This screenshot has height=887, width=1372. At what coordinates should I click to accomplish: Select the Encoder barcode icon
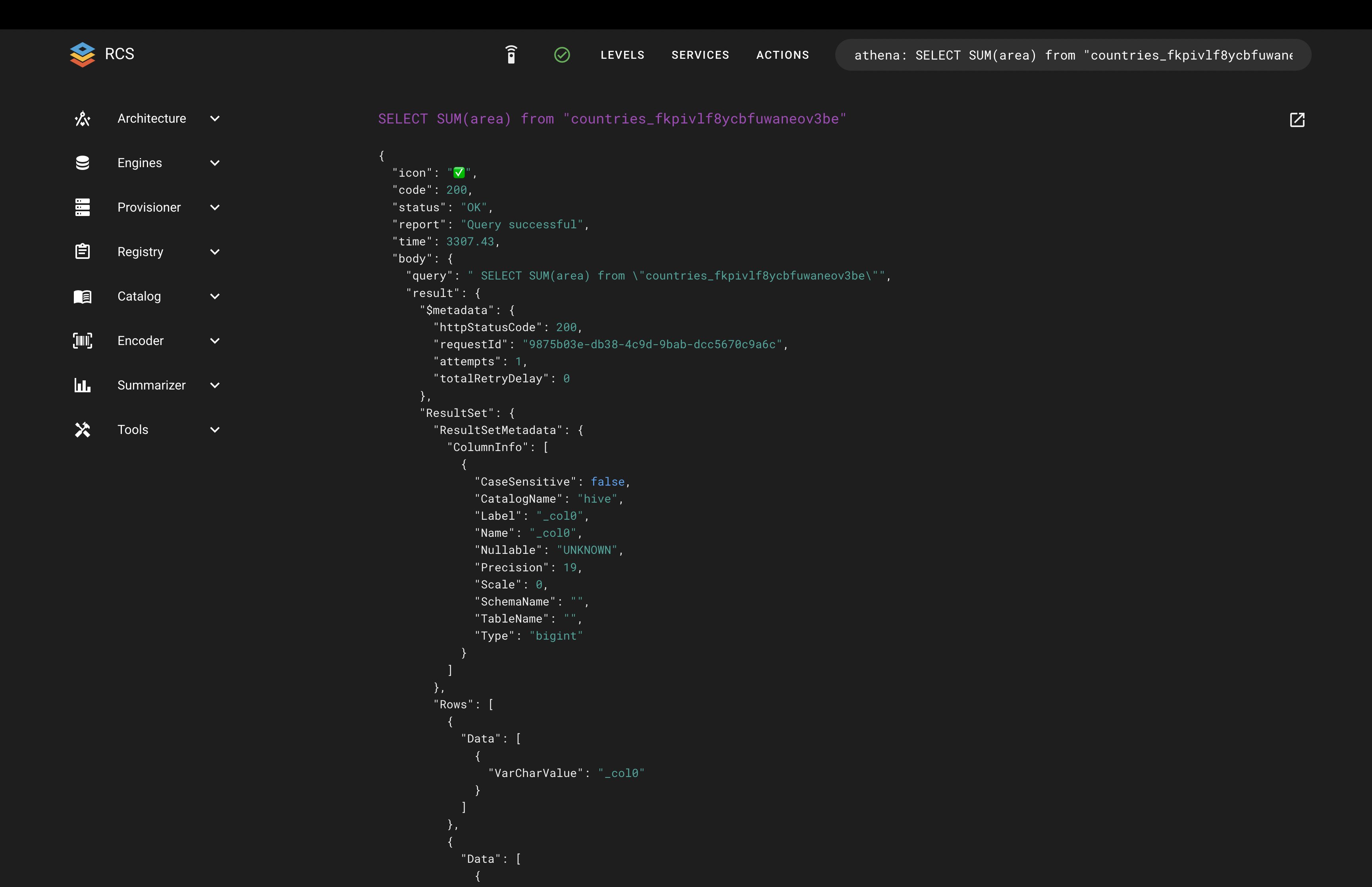coord(82,340)
